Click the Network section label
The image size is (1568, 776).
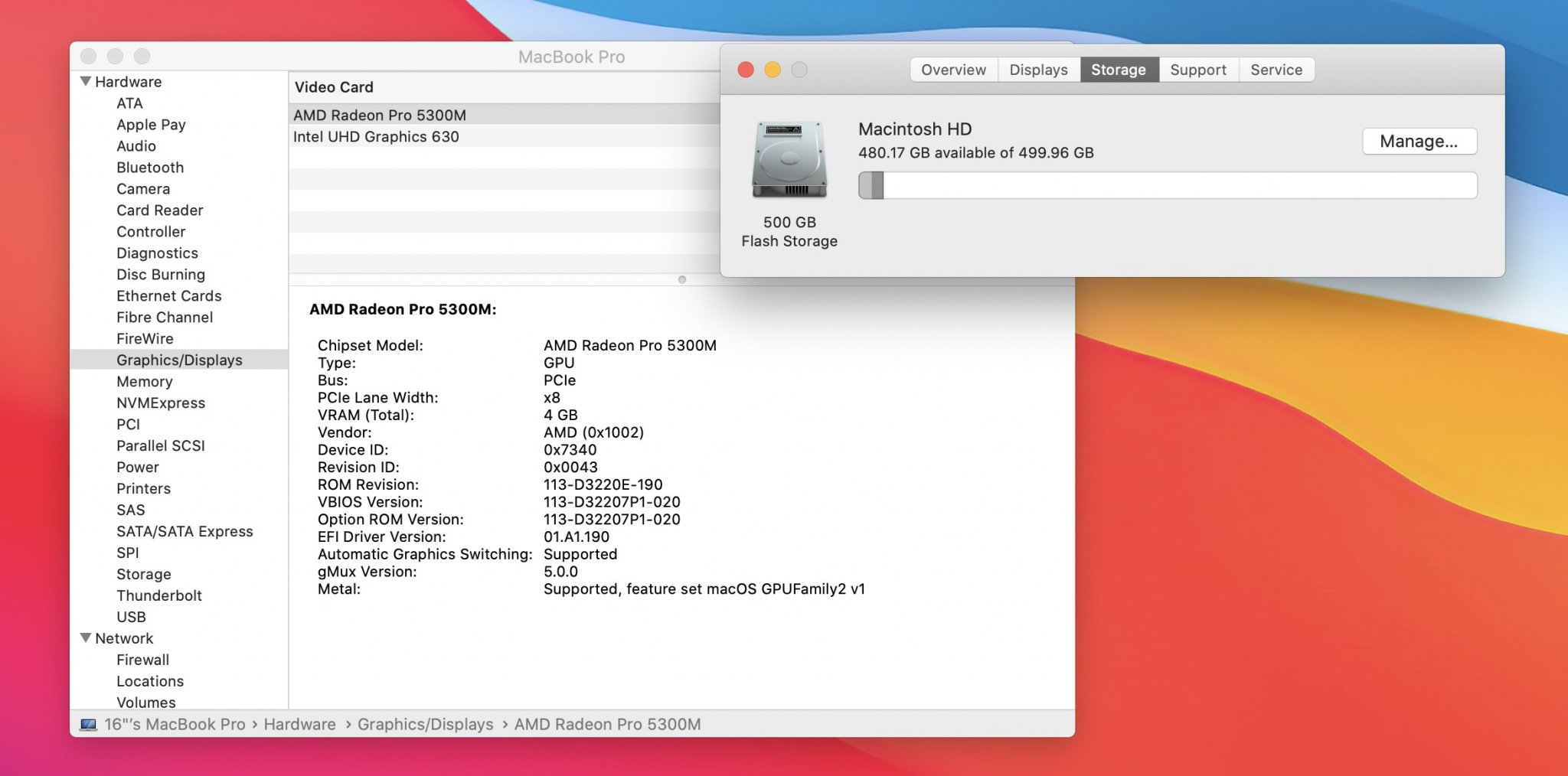(124, 639)
